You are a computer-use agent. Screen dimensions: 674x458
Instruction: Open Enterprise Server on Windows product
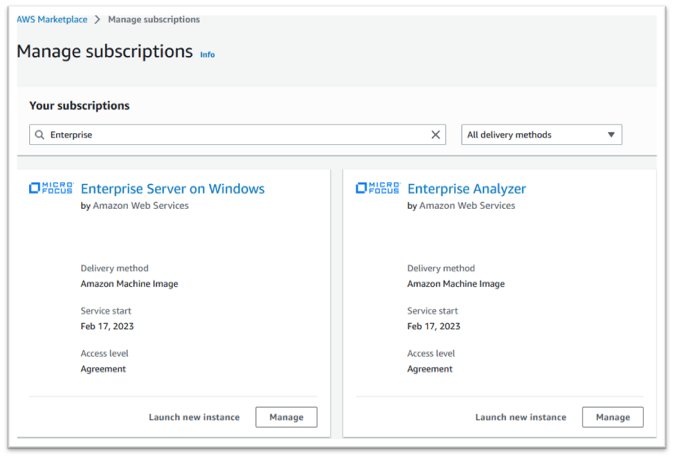pyautogui.click(x=172, y=188)
